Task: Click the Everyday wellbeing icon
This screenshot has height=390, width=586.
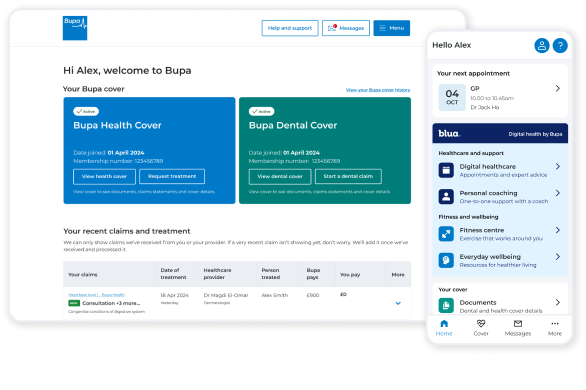Action: 446,260
